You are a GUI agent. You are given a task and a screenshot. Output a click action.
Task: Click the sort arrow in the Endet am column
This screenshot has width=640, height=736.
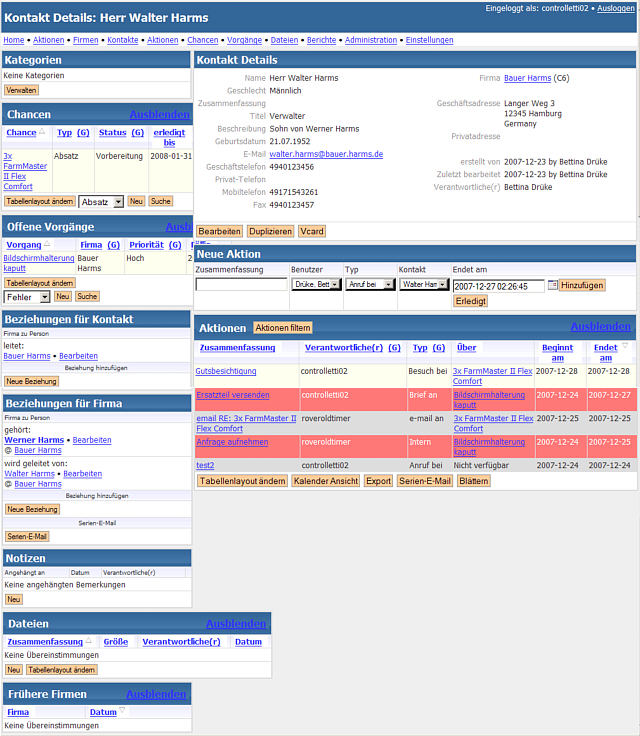[626, 346]
